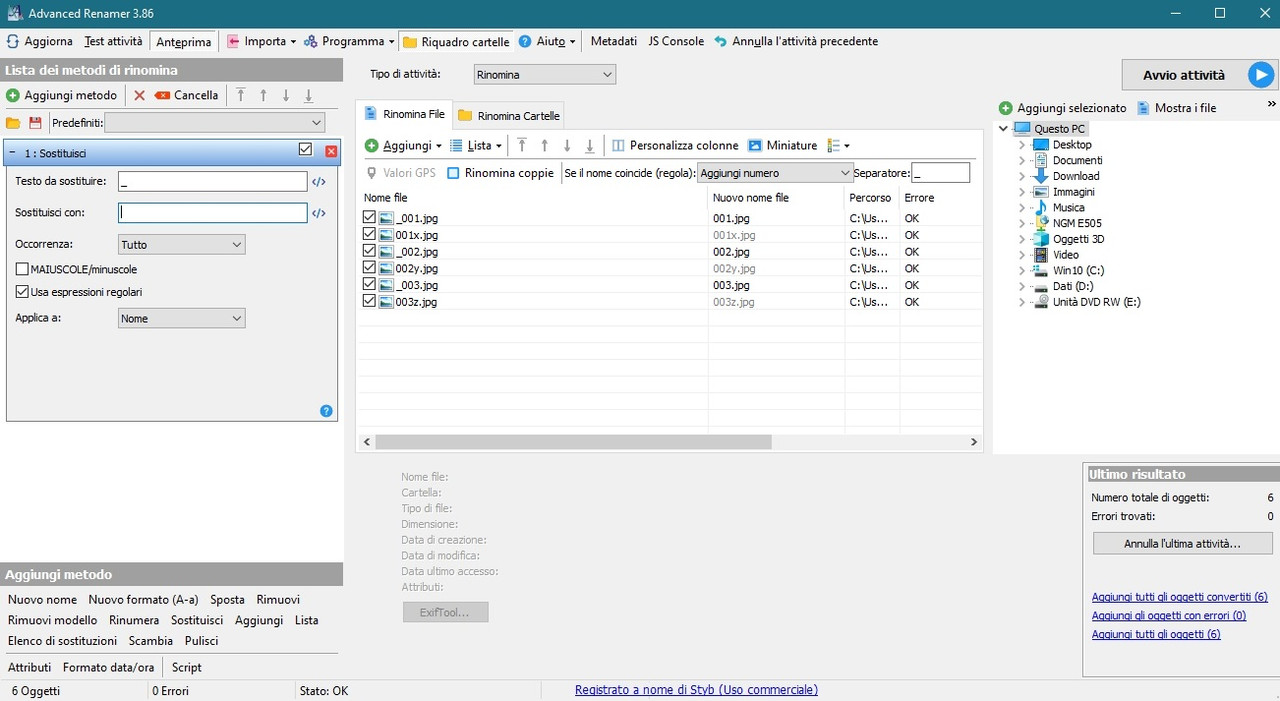Click Aggiungi gli oggetti con errori link

coord(1169,616)
